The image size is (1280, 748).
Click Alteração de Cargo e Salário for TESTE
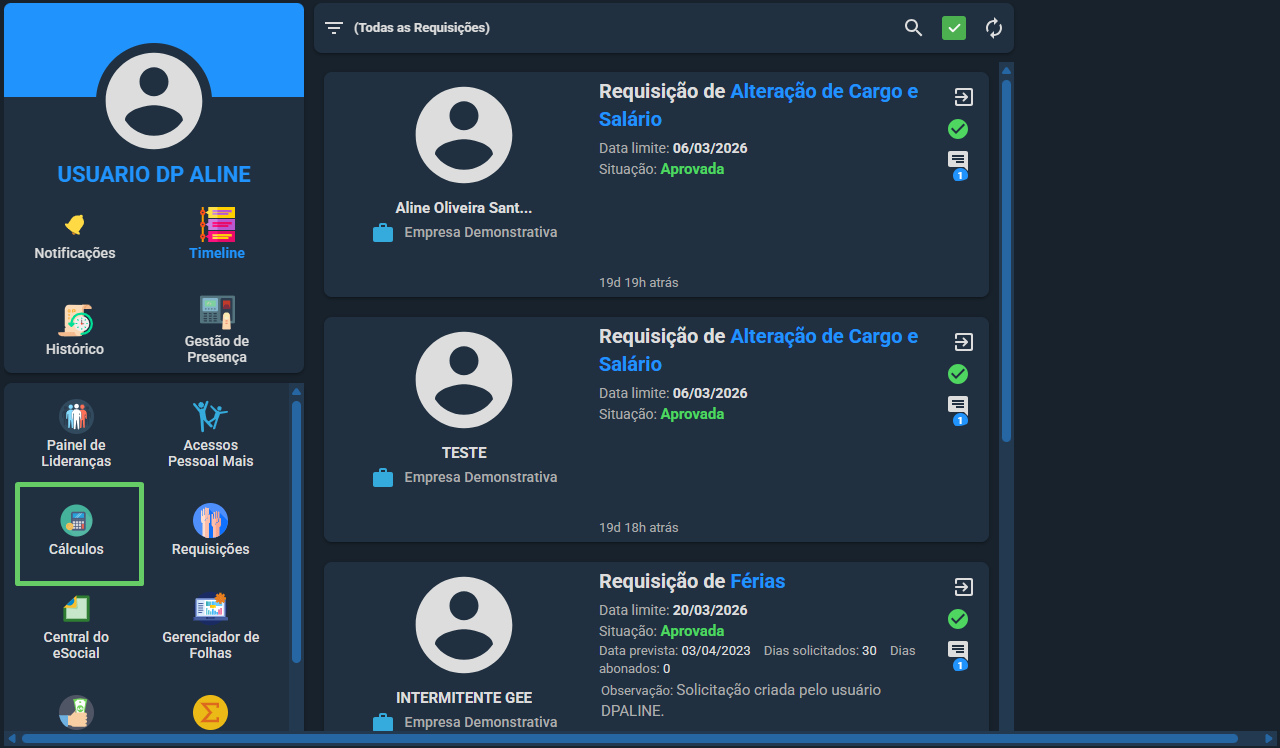click(758, 350)
